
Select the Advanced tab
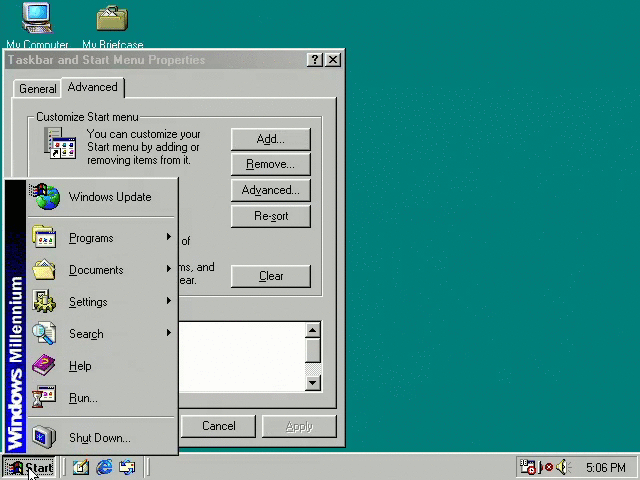pyautogui.click(x=93, y=87)
